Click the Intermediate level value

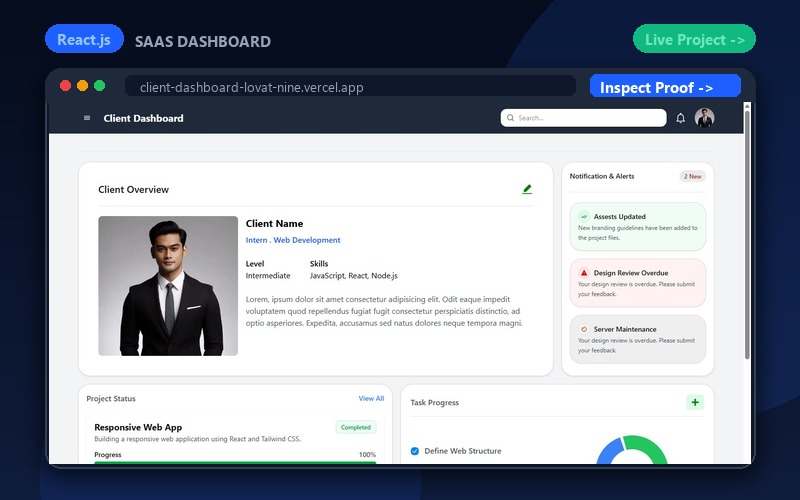pos(268,276)
